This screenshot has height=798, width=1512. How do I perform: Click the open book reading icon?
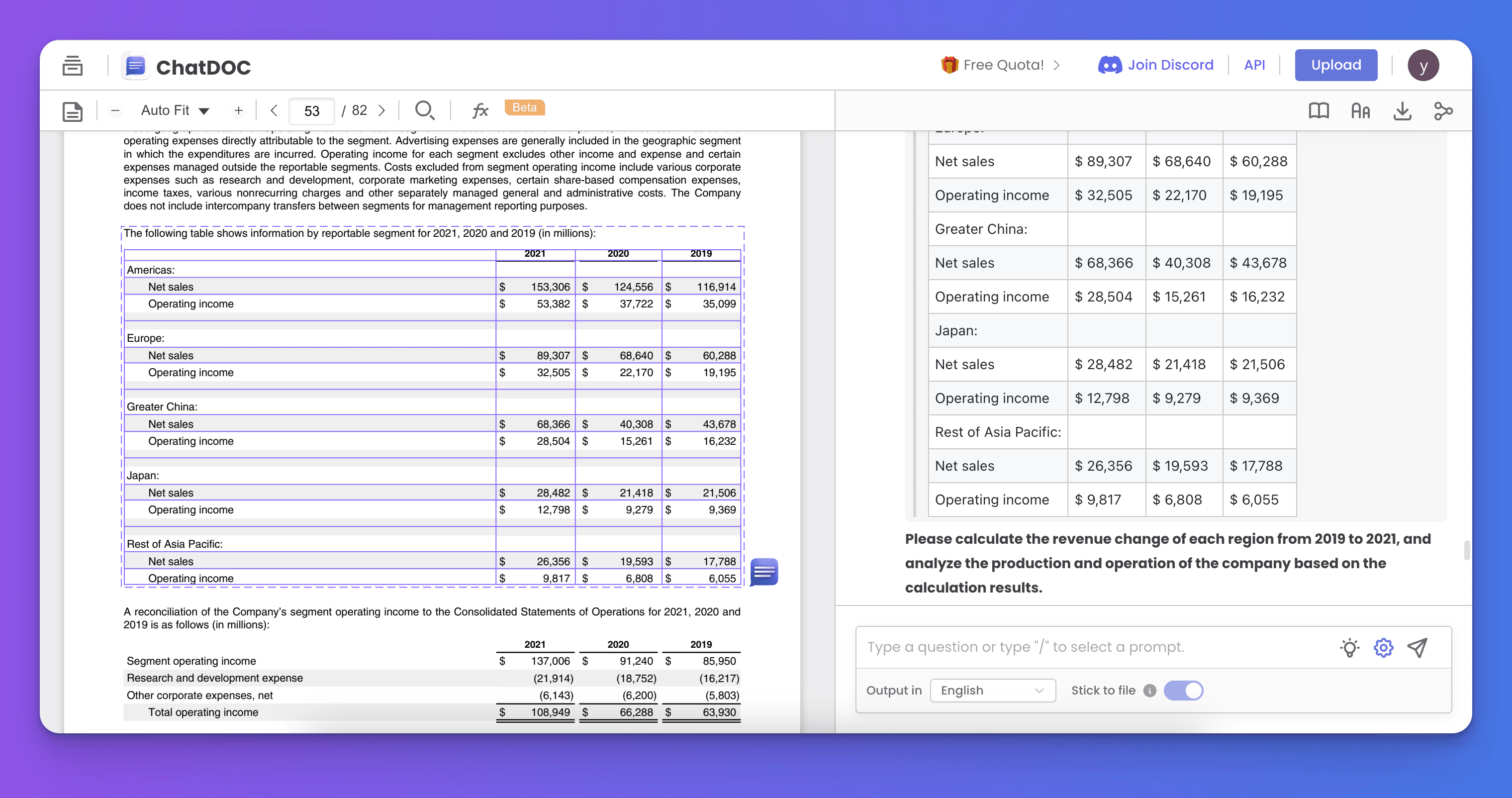click(x=1319, y=111)
